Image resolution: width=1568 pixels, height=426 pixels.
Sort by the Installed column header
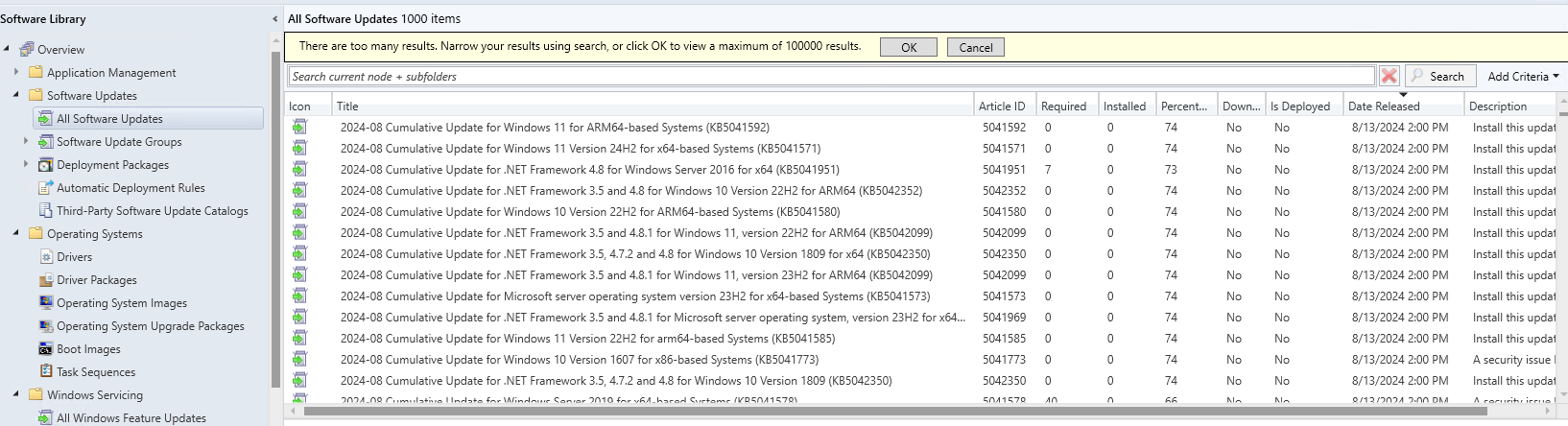click(x=1126, y=106)
